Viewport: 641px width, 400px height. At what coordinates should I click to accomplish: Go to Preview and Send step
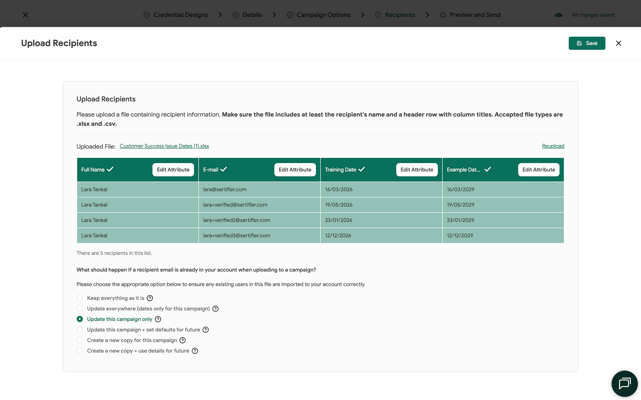click(x=470, y=15)
